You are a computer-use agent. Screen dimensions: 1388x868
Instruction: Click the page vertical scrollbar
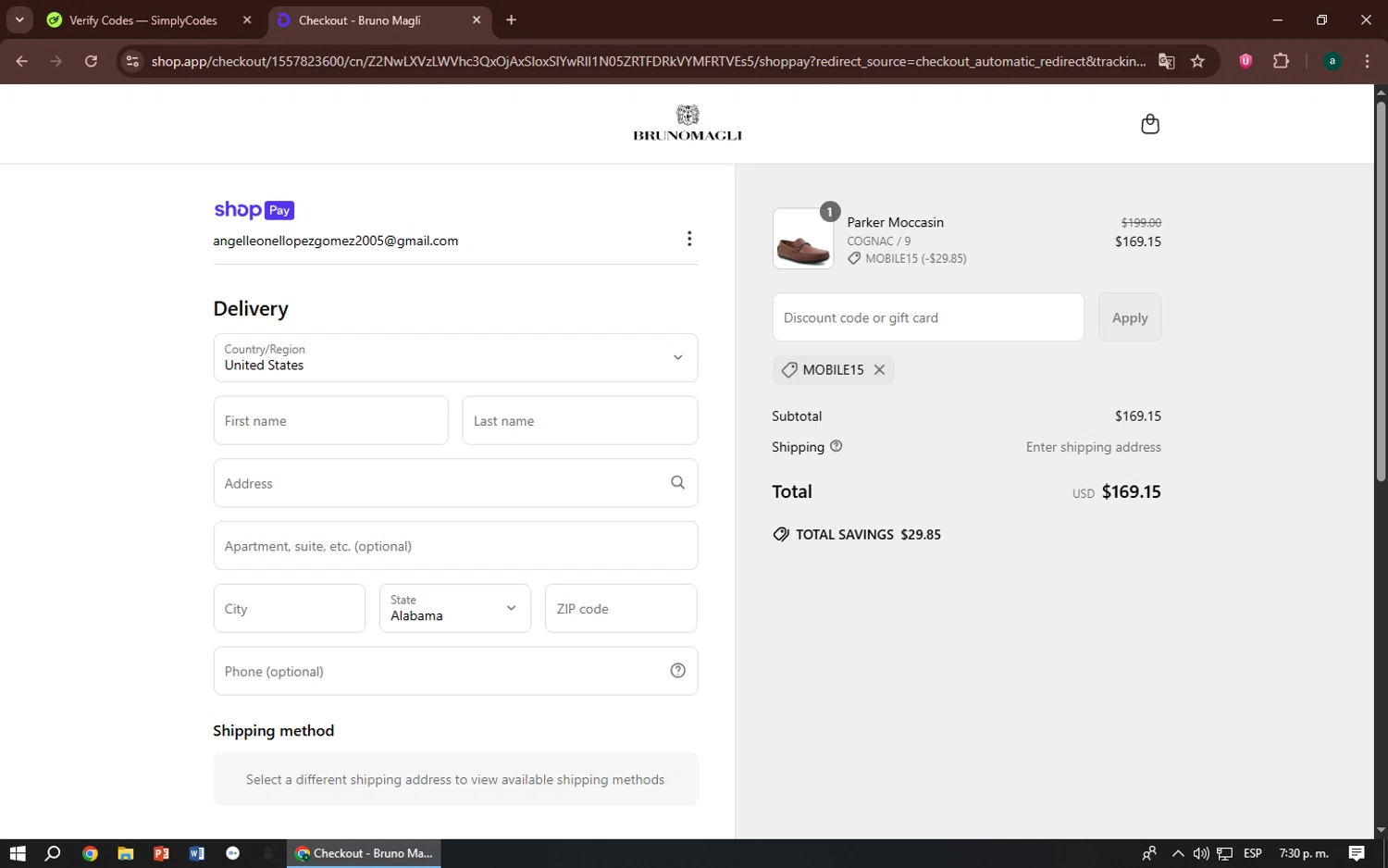(1381, 291)
